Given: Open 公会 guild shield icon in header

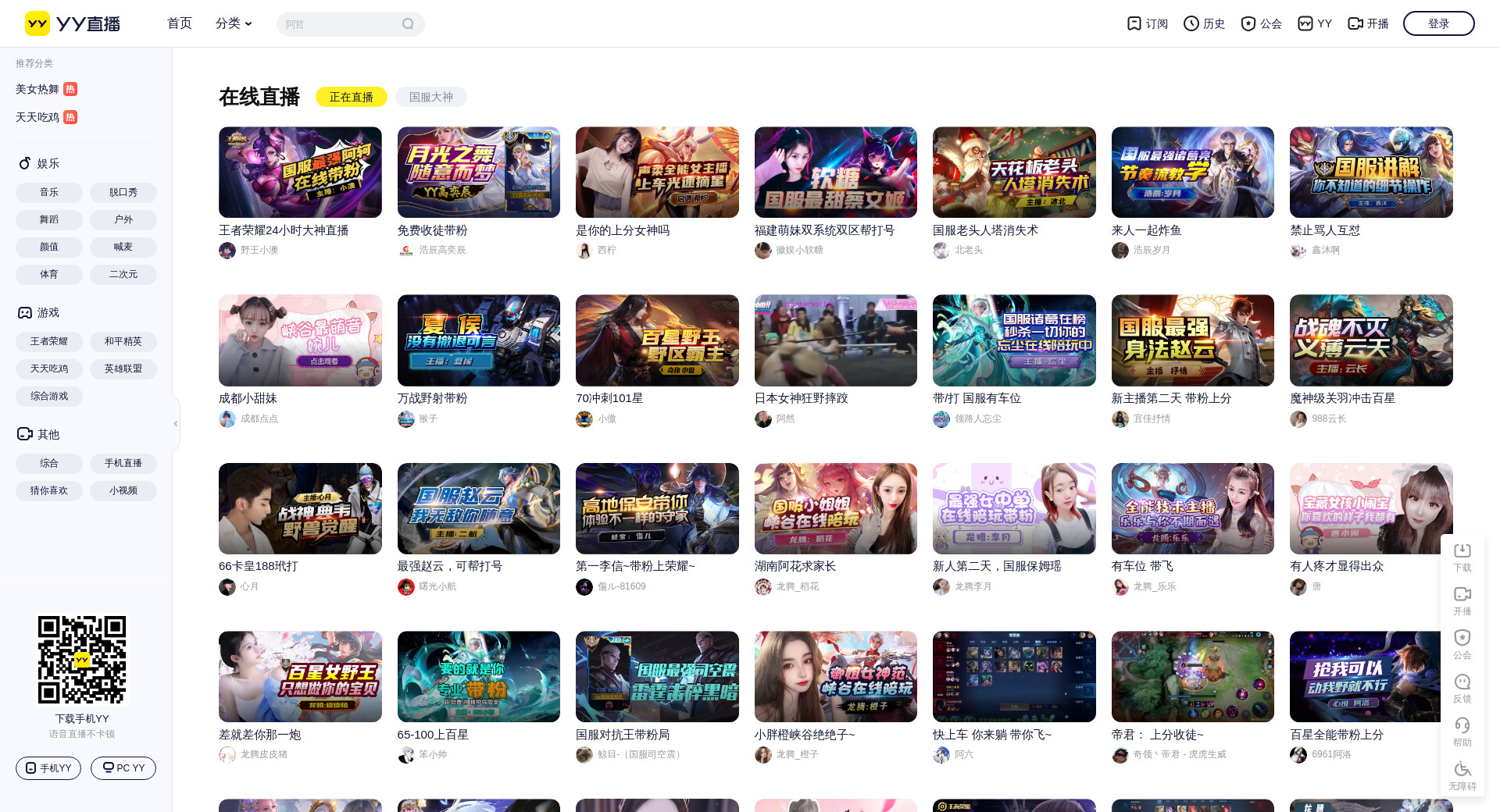Looking at the screenshot, I should click(x=1248, y=23).
